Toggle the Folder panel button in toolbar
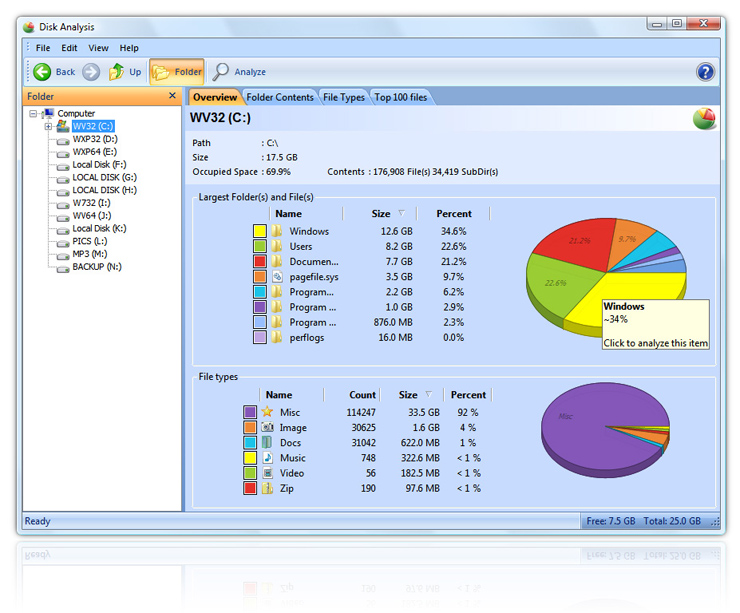 [x=177, y=72]
